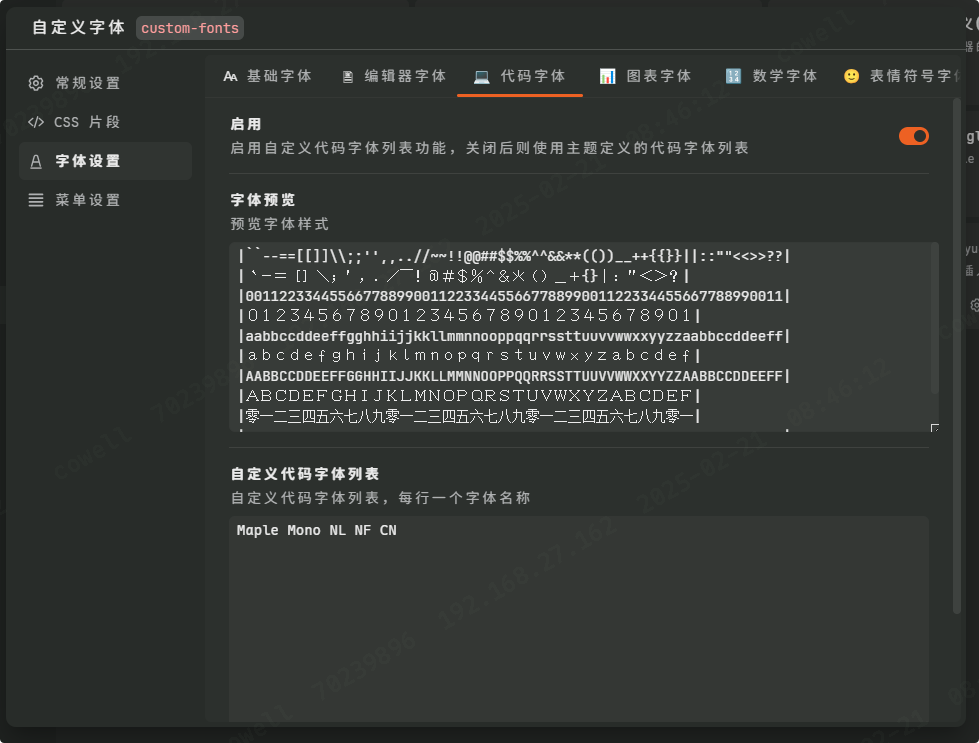The image size is (979, 743).
Task: Click the 1234 numbers icon on 数学字体 tab
Action: pos(733,76)
